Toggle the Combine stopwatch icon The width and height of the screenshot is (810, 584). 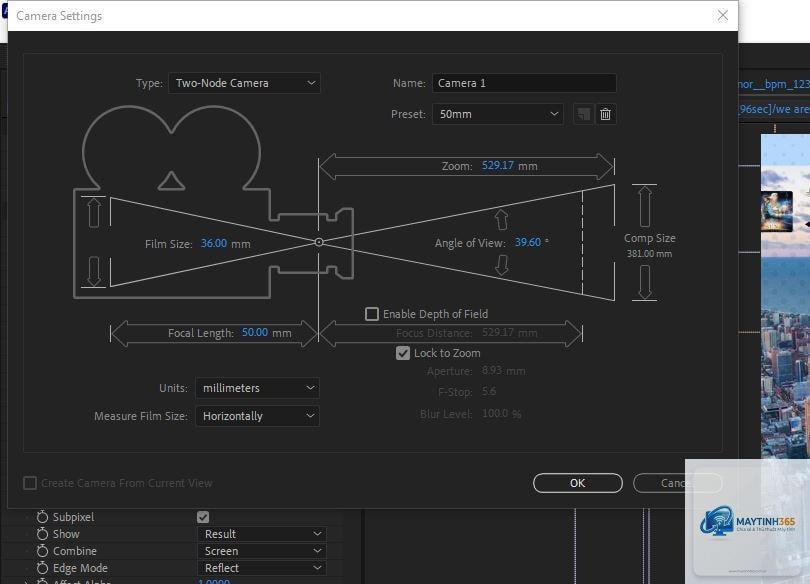(42, 551)
